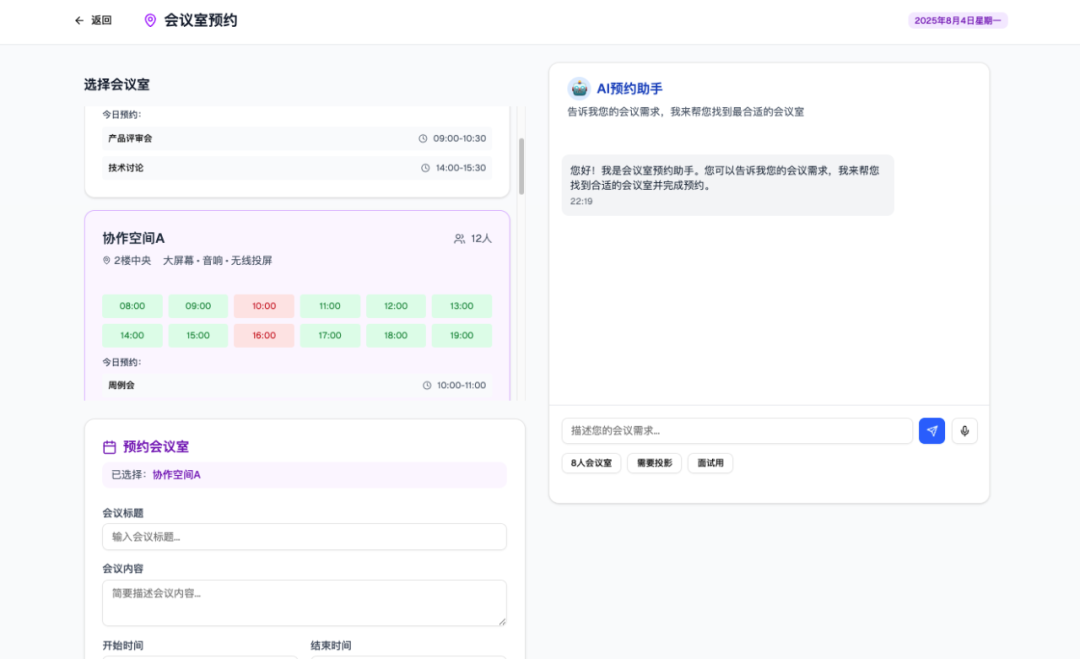Click the 22:19 message timestamp
The width and height of the screenshot is (1080, 659).
coord(581,201)
